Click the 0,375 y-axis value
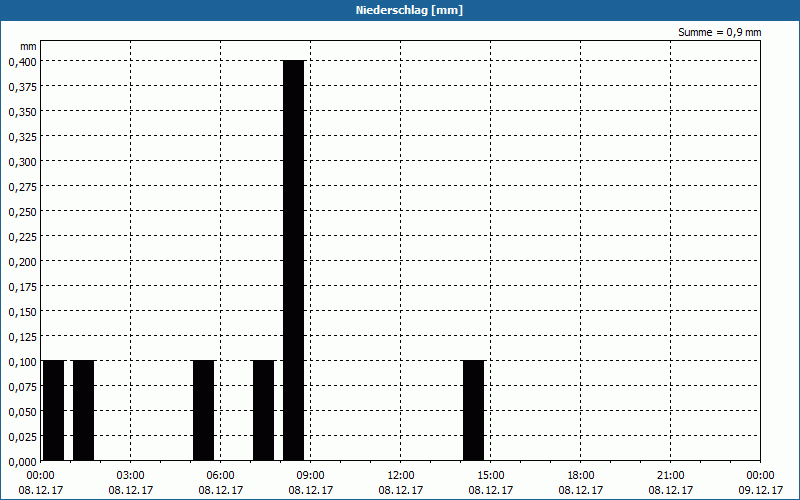Image resolution: width=800 pixels, height=500 pixels. pyautogui.click(x=22, y=87)
